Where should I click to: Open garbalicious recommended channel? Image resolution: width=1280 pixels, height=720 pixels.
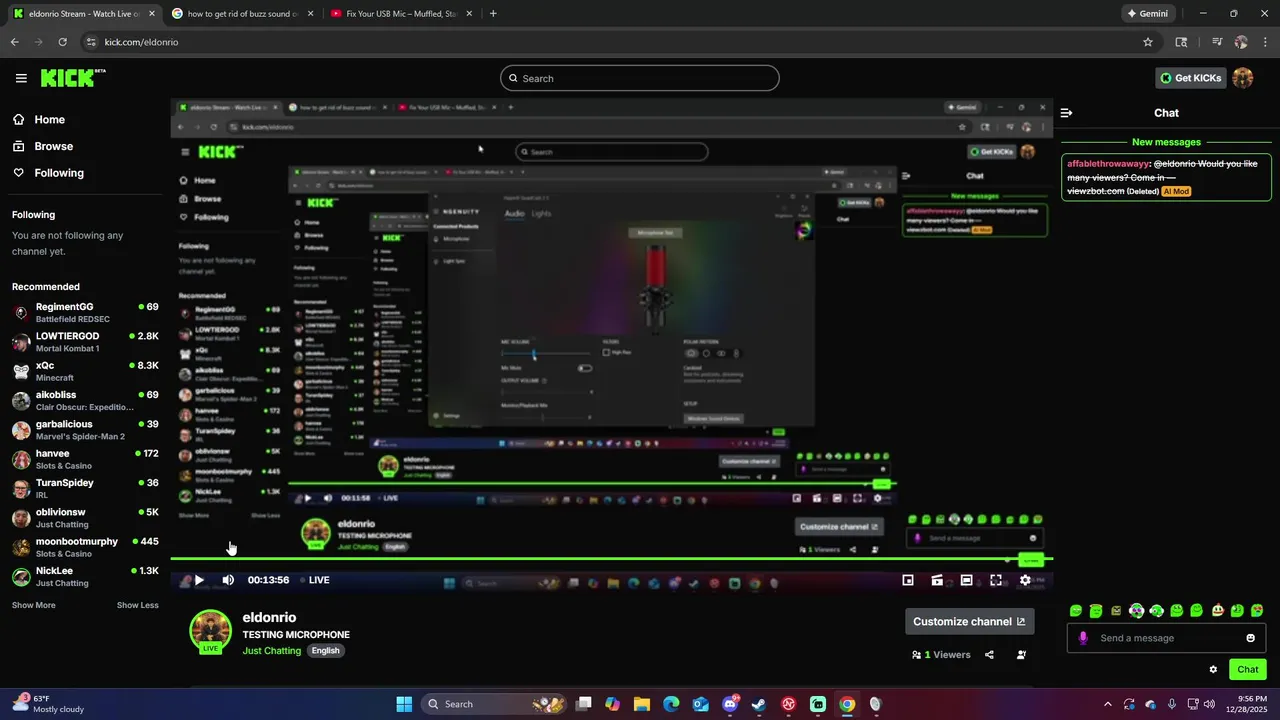click(x=85, y=430)
